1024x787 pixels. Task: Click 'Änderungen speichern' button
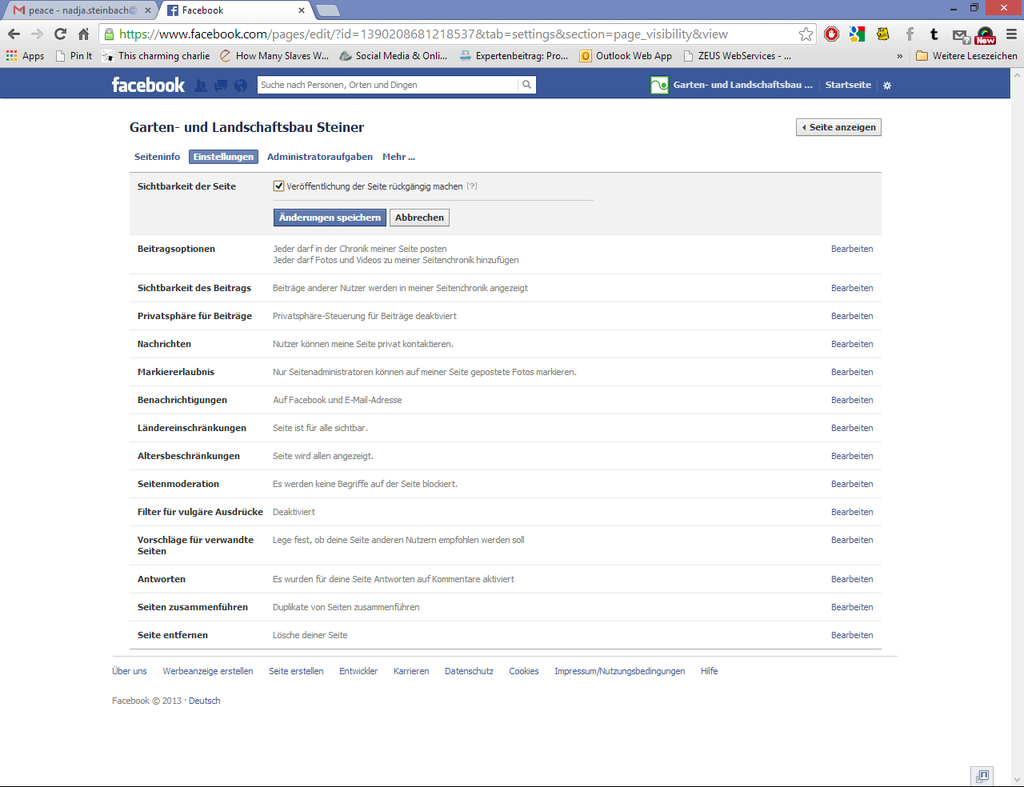330,217
